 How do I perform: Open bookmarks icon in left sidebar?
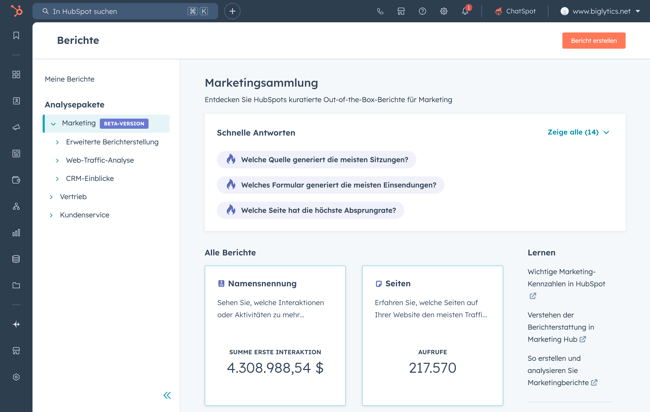point(16,35)
